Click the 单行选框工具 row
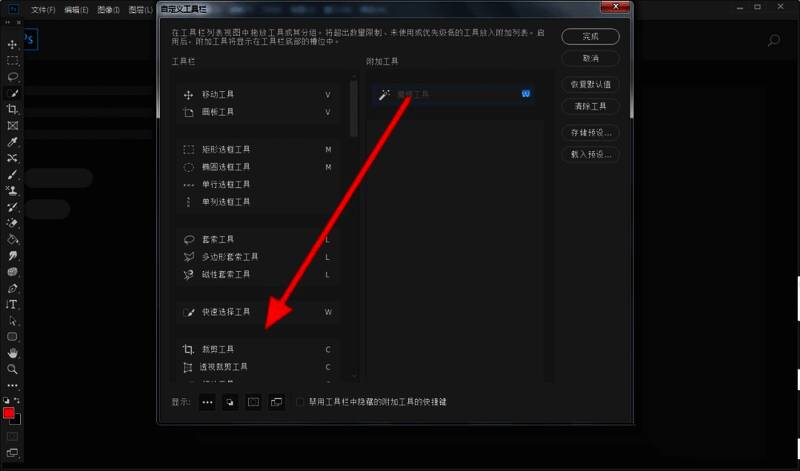Image resolution: width=800 pixels, height=471 pixels. pyautogui.click(x=257, y=184)
